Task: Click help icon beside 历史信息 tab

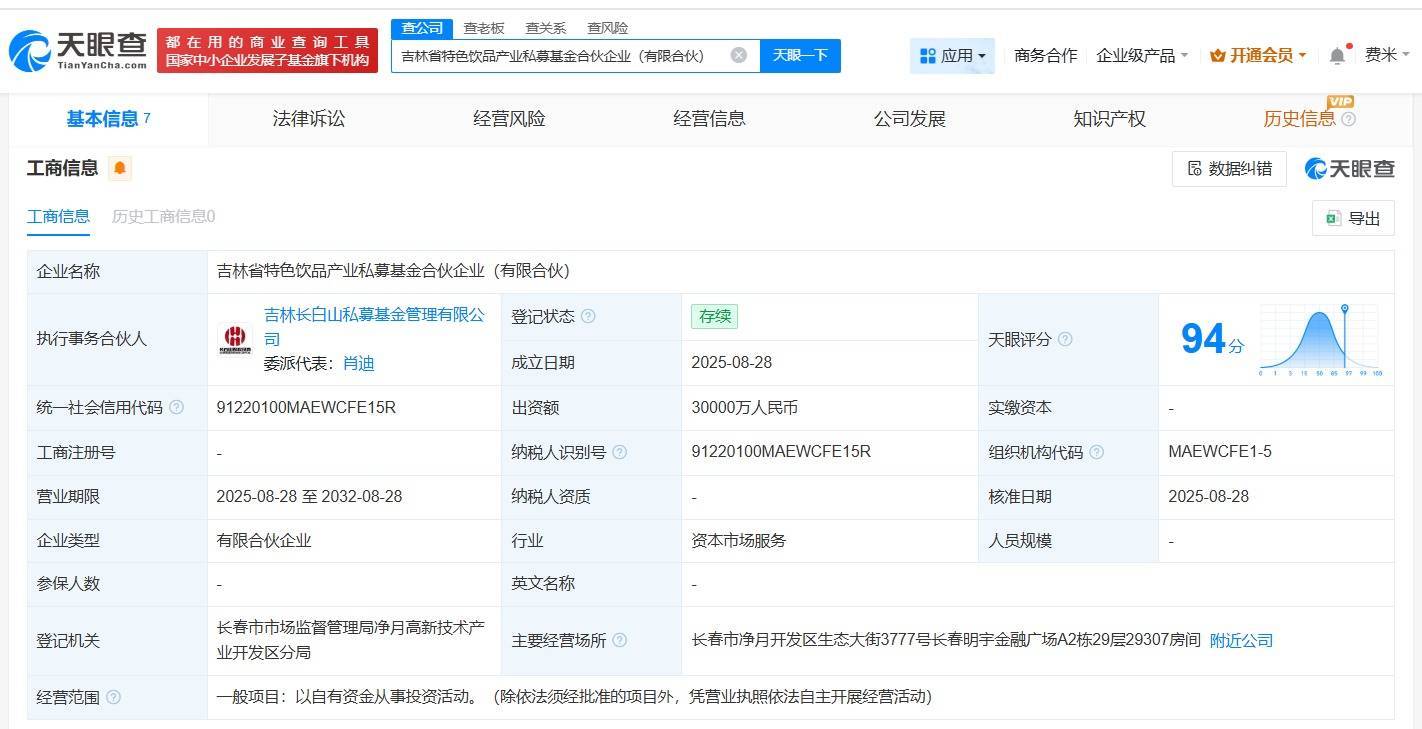Action: click(1349, 119)
